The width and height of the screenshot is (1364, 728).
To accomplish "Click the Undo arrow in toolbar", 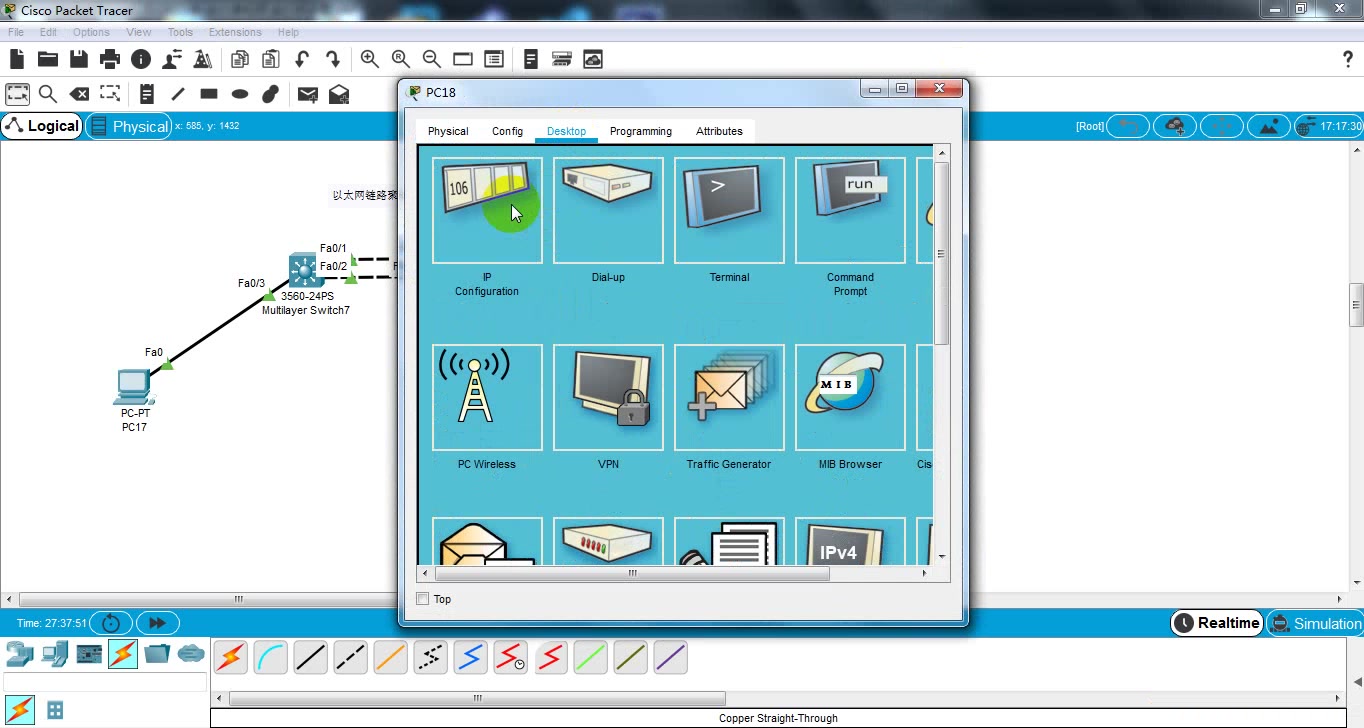I will 302,60.
